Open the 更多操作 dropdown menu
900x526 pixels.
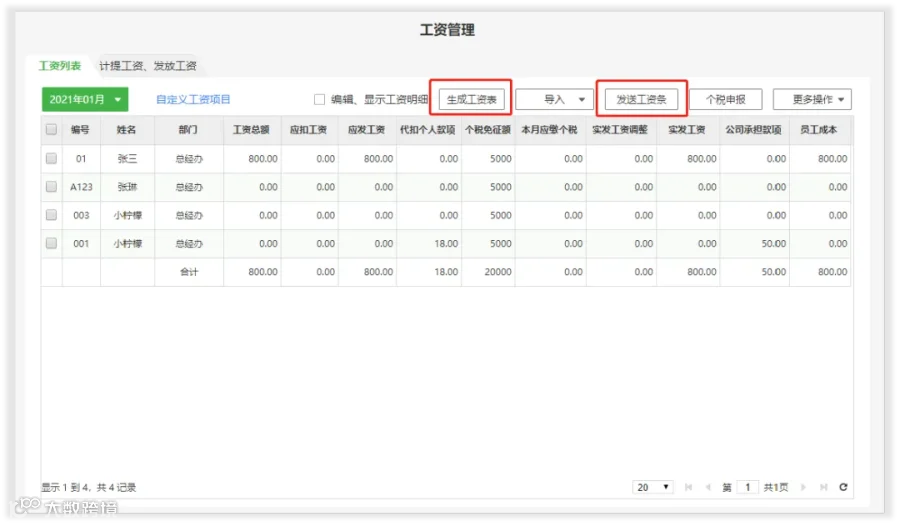(812, 99)
